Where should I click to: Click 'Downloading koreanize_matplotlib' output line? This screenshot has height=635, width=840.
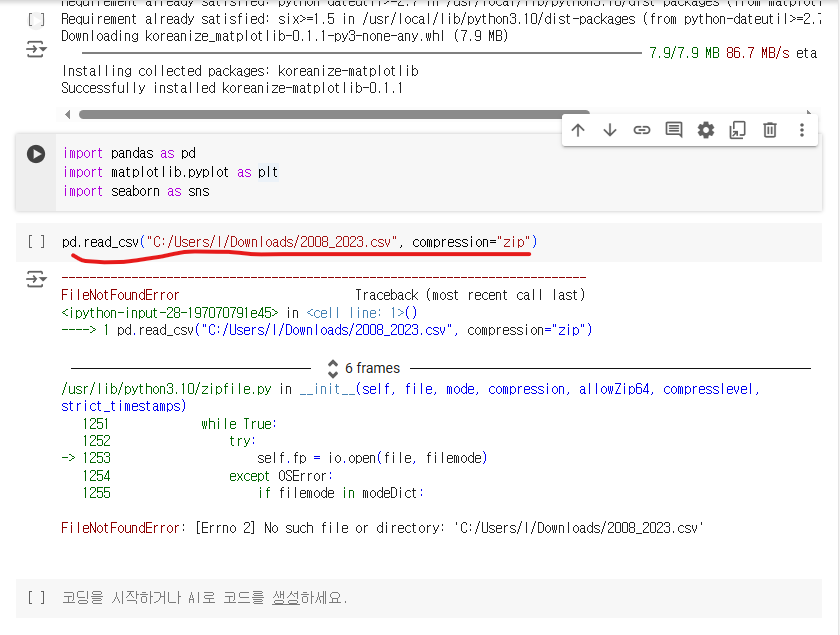(284, 36)
